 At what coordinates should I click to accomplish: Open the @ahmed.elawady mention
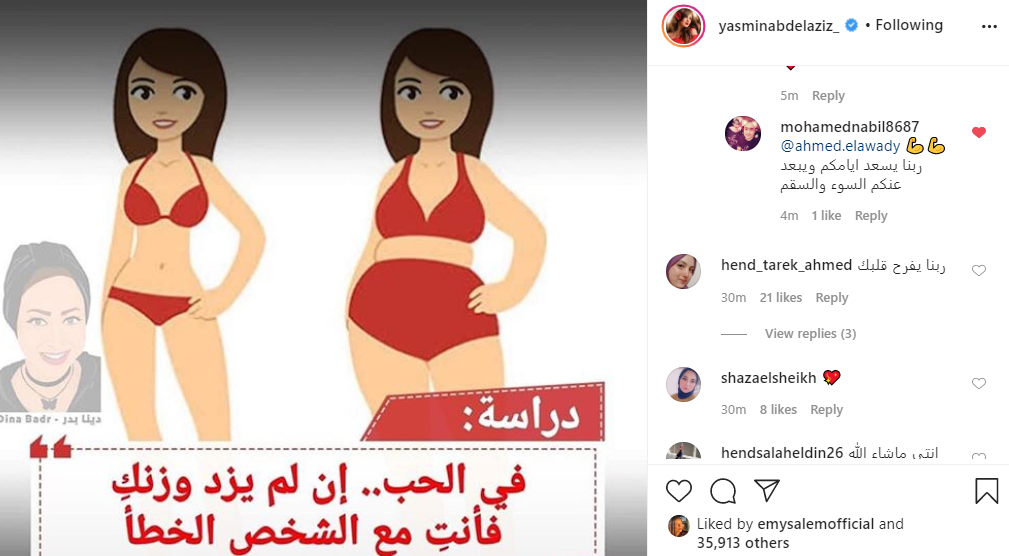[x=840, y=146]
